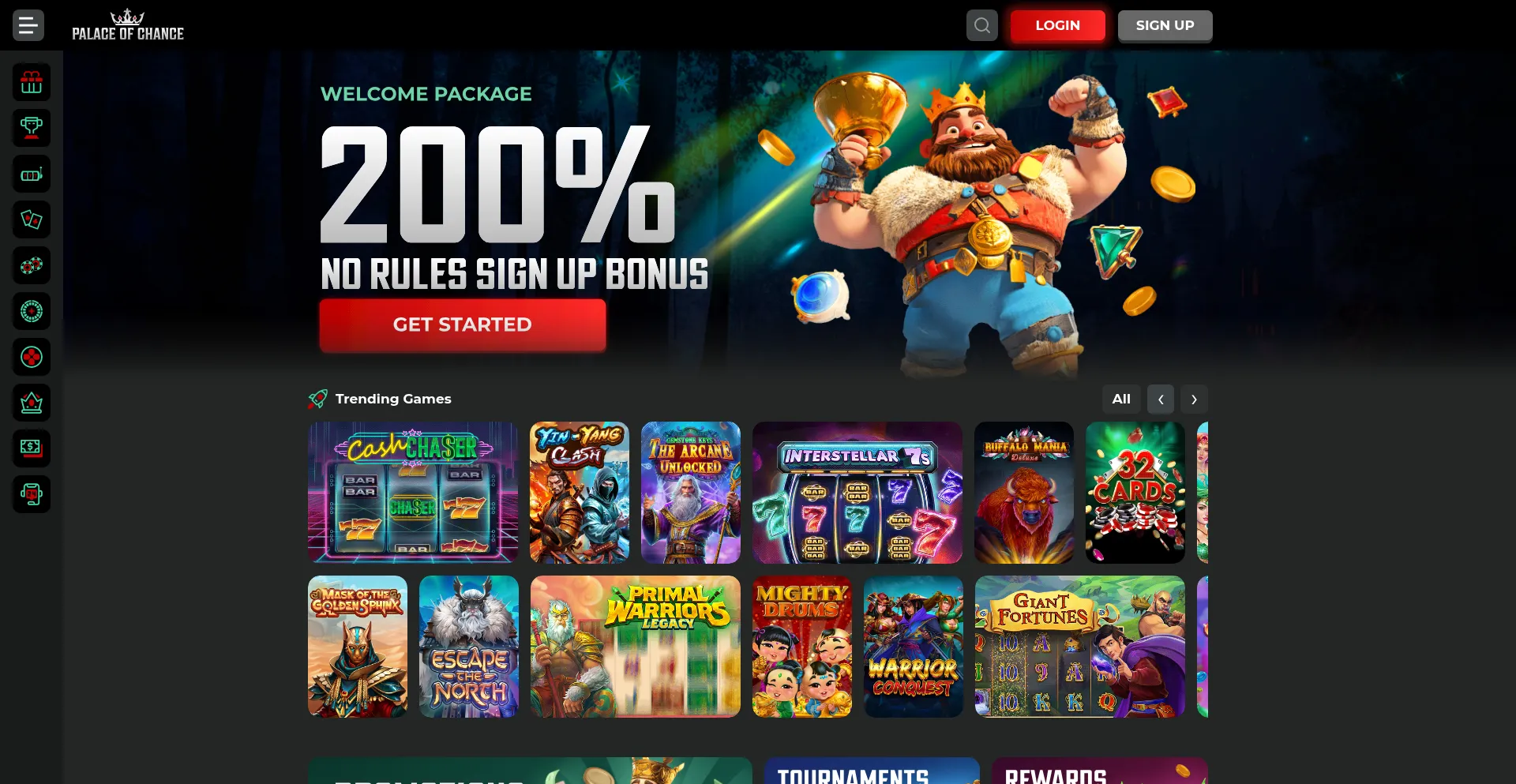
Task: Open the Giant Fortunes game thumbnail
Action: pyautogui.click(x=1080, y=647)
